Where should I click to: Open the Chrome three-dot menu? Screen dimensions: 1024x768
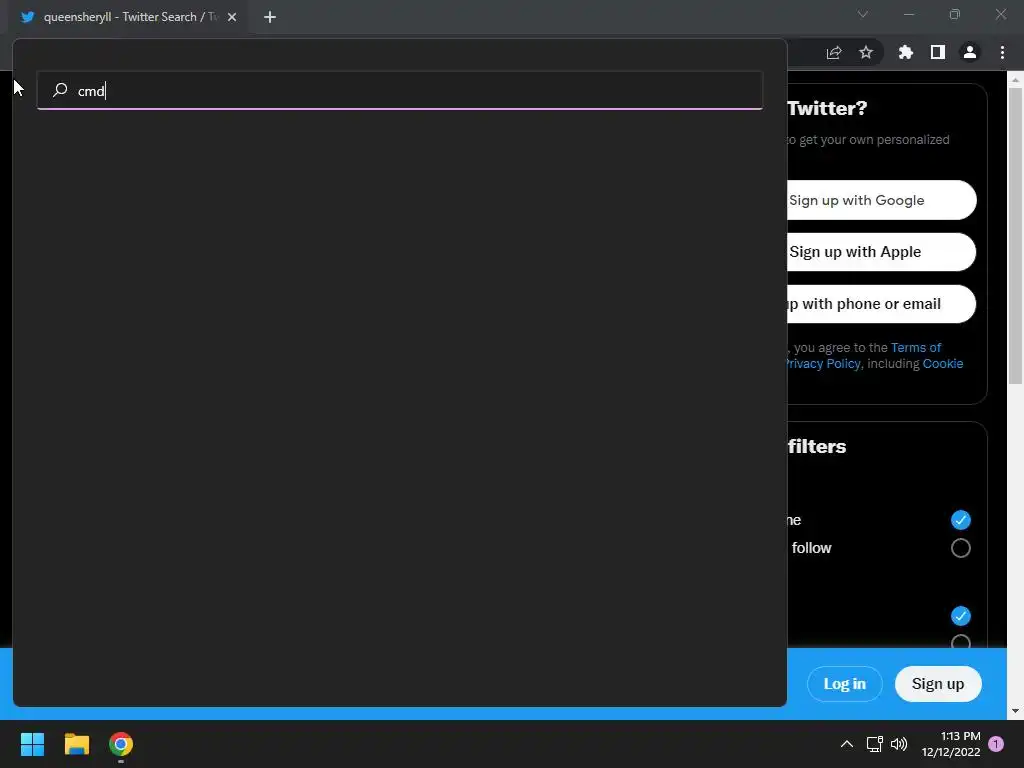point(1002,52)
